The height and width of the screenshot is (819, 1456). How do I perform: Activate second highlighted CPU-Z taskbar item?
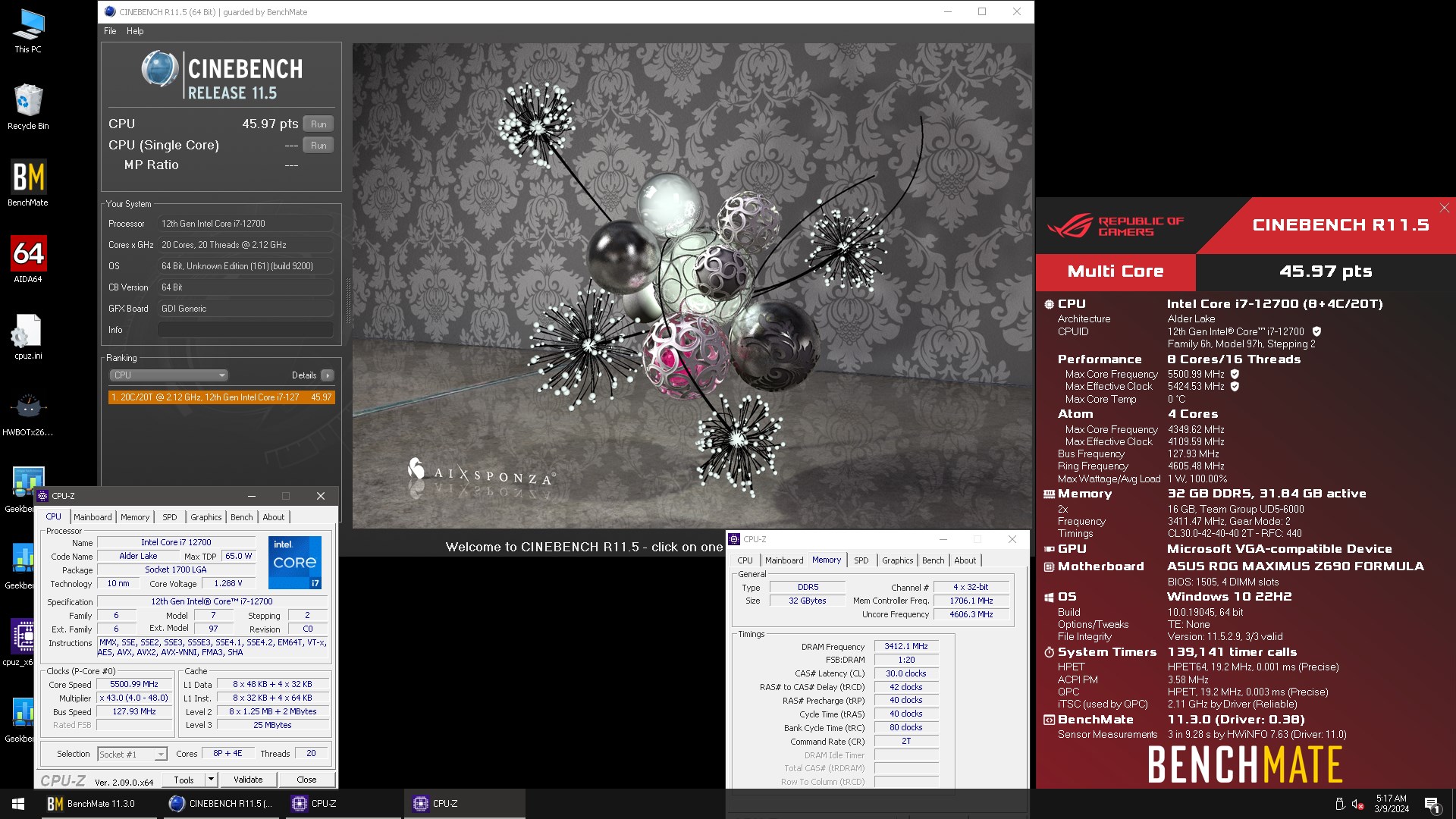click(464, 804)
